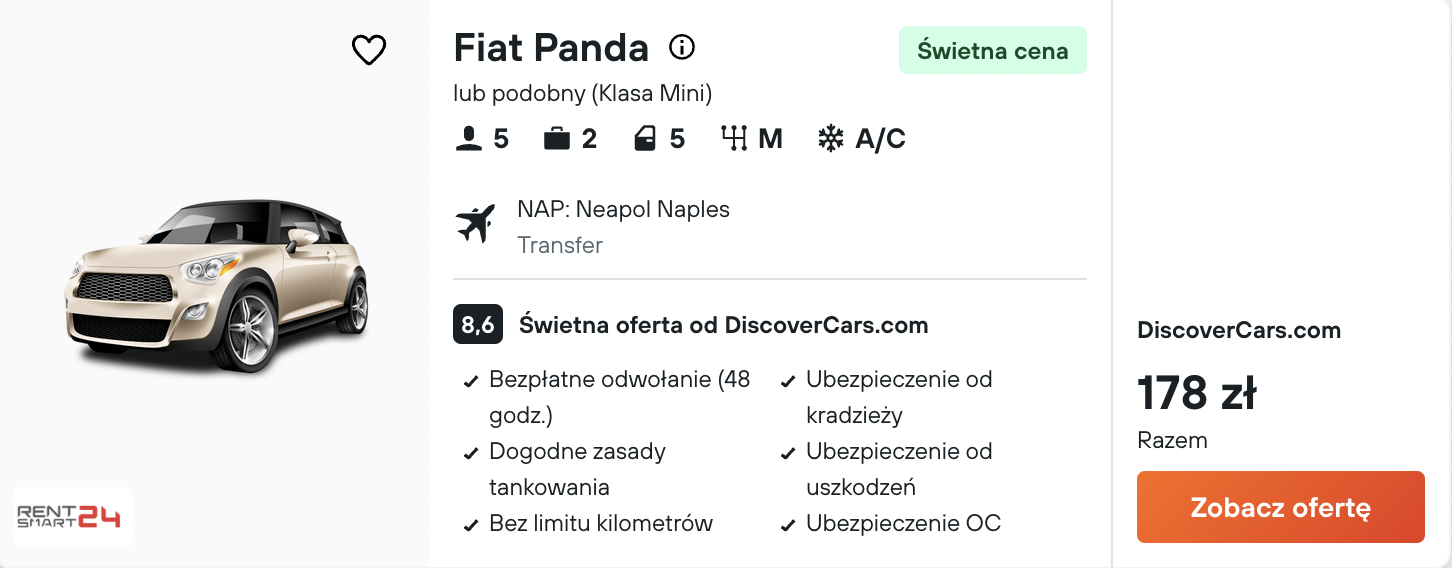Click the Świetna cena badge
1452x568 pixels.
(993, 50)
